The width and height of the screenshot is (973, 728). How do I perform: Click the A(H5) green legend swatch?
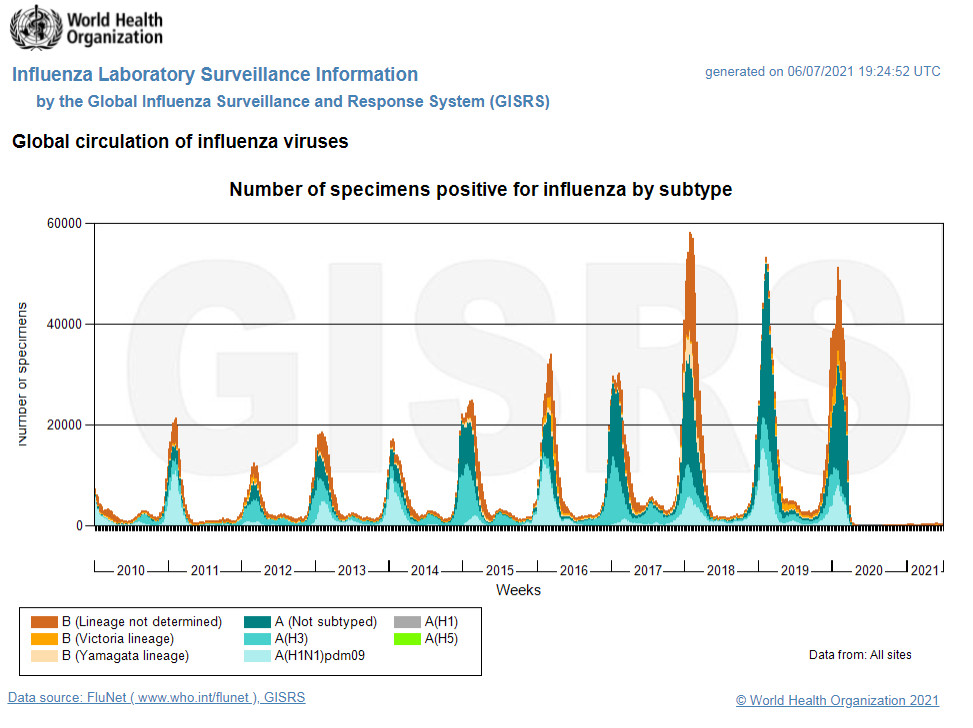pyautogui.click(x=407, y=639)
